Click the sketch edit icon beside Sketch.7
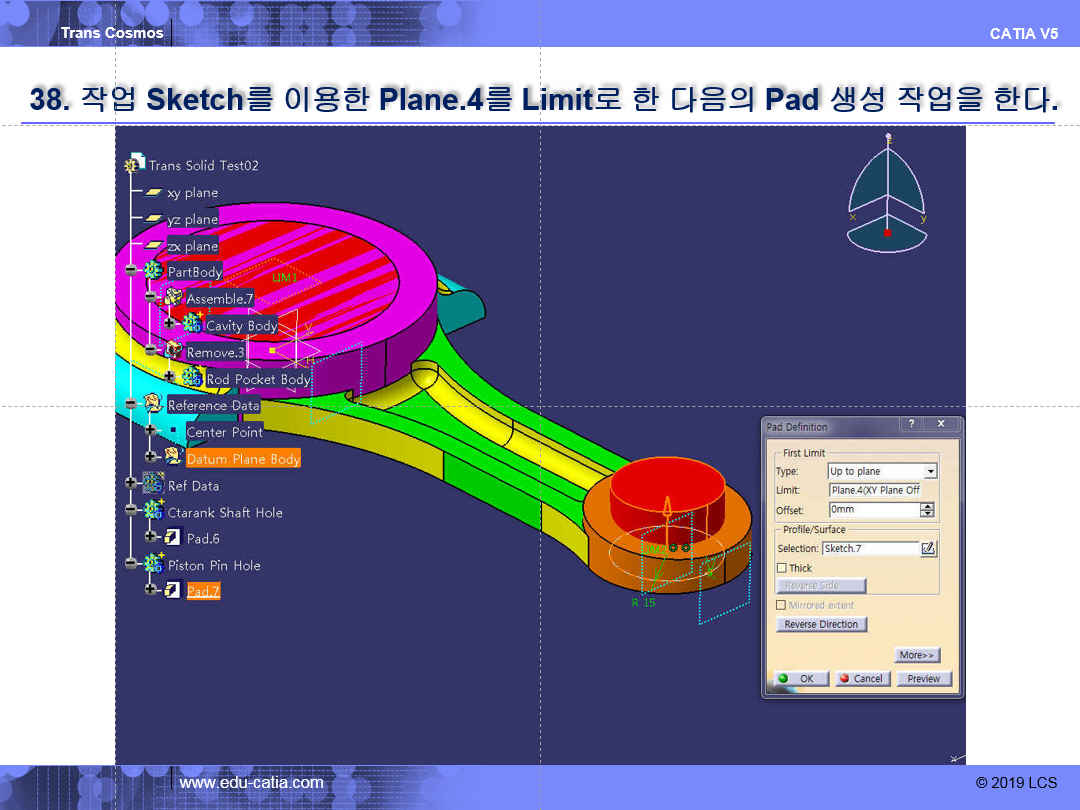Viewport: 1080px width, 810px height. [928, 548]
